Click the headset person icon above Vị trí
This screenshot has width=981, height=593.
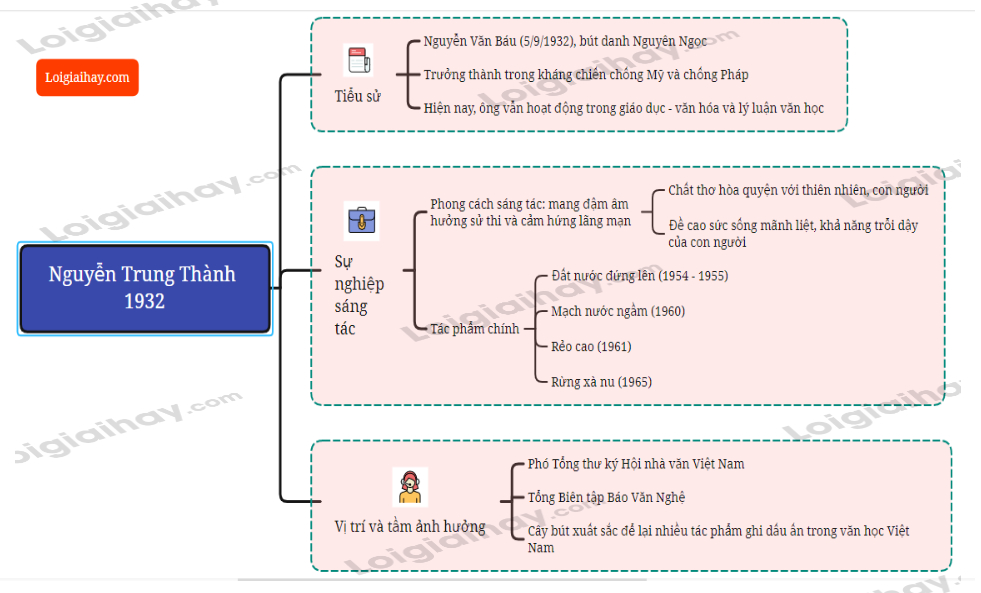[409, 487]
